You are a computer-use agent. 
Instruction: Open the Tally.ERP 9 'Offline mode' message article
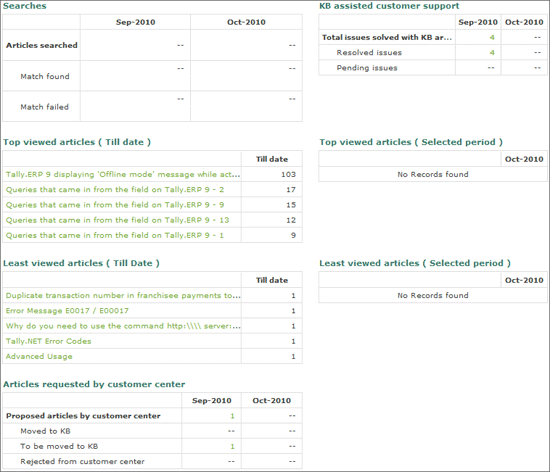123,174
